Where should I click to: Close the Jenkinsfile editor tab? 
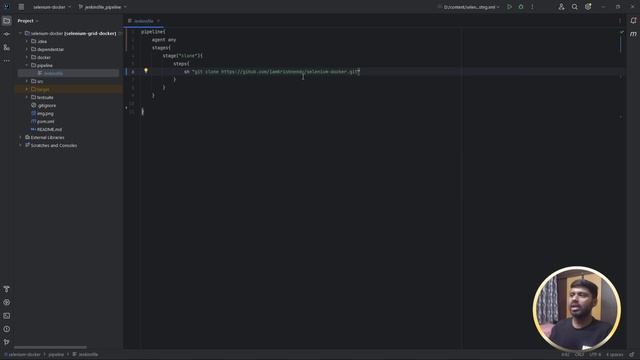pyautogui.click(x=158, y=21)
